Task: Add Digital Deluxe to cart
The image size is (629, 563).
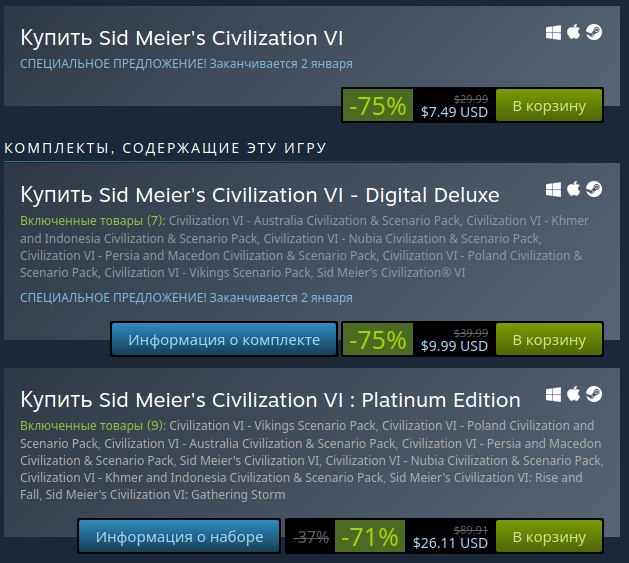Action: pos(549,339)
